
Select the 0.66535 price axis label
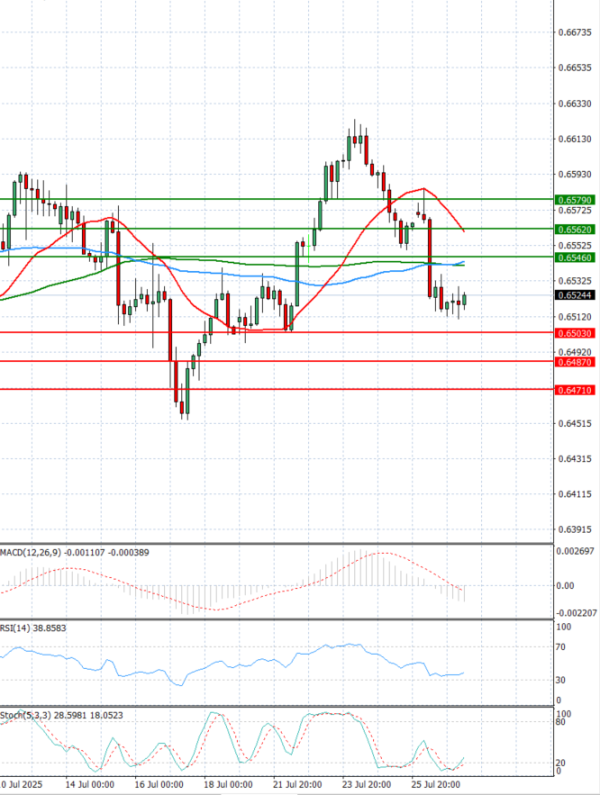(x=575, y=67)
